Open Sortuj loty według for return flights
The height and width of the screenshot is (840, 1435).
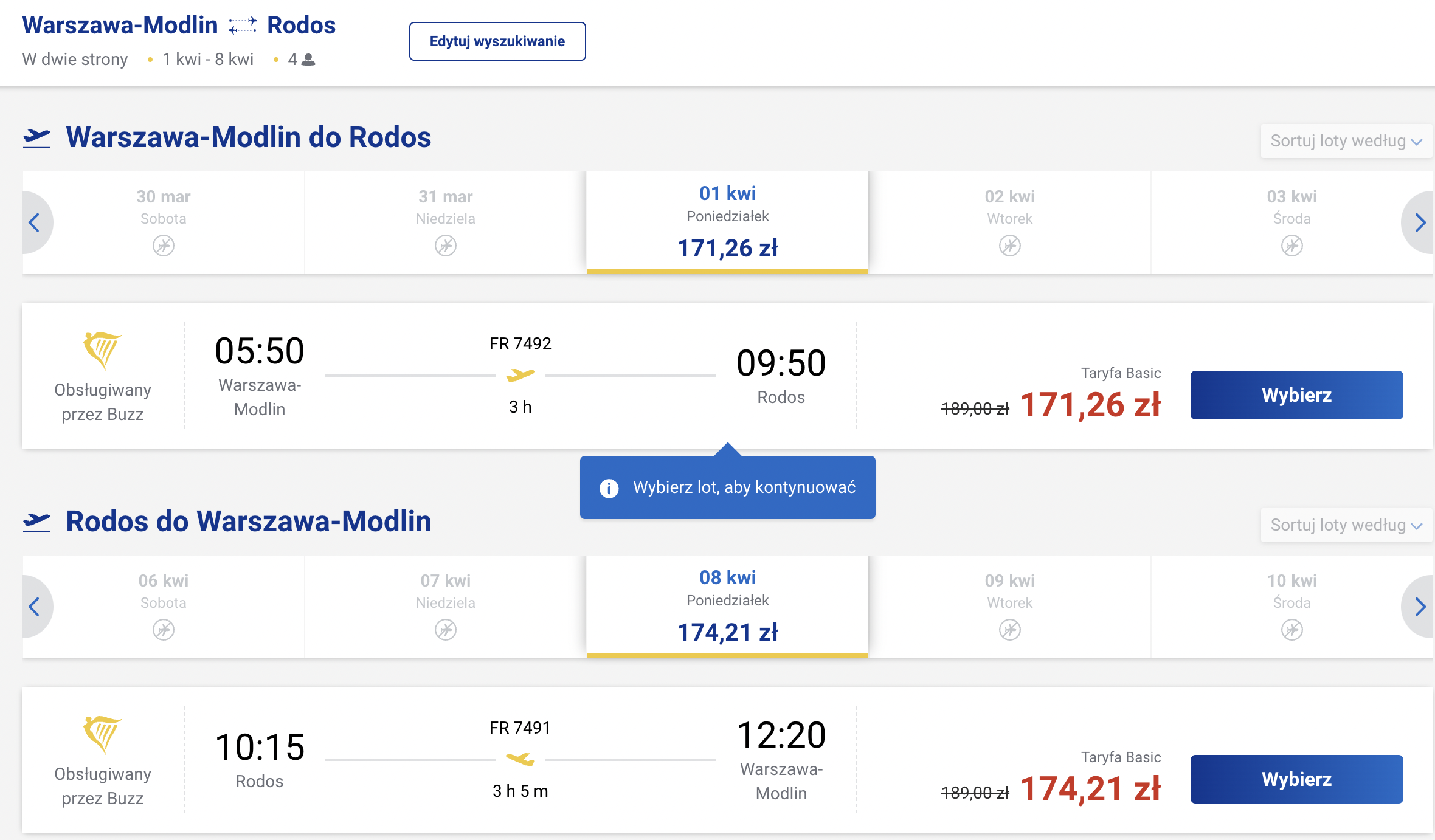pos(1346,525)
